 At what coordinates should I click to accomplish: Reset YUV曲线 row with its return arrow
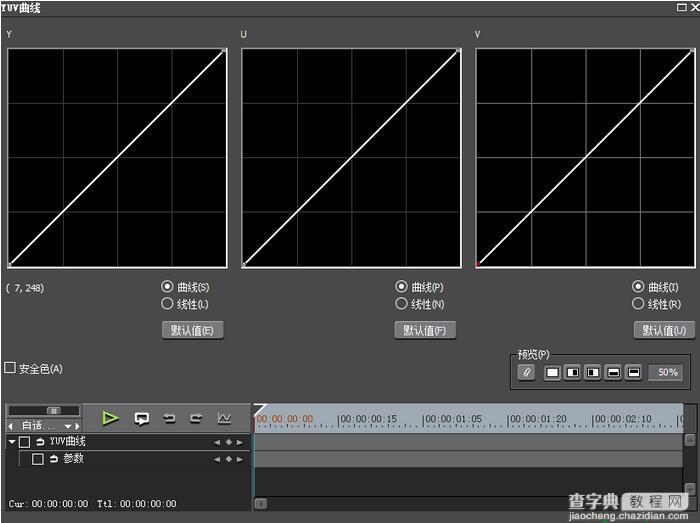pos(40,442)
